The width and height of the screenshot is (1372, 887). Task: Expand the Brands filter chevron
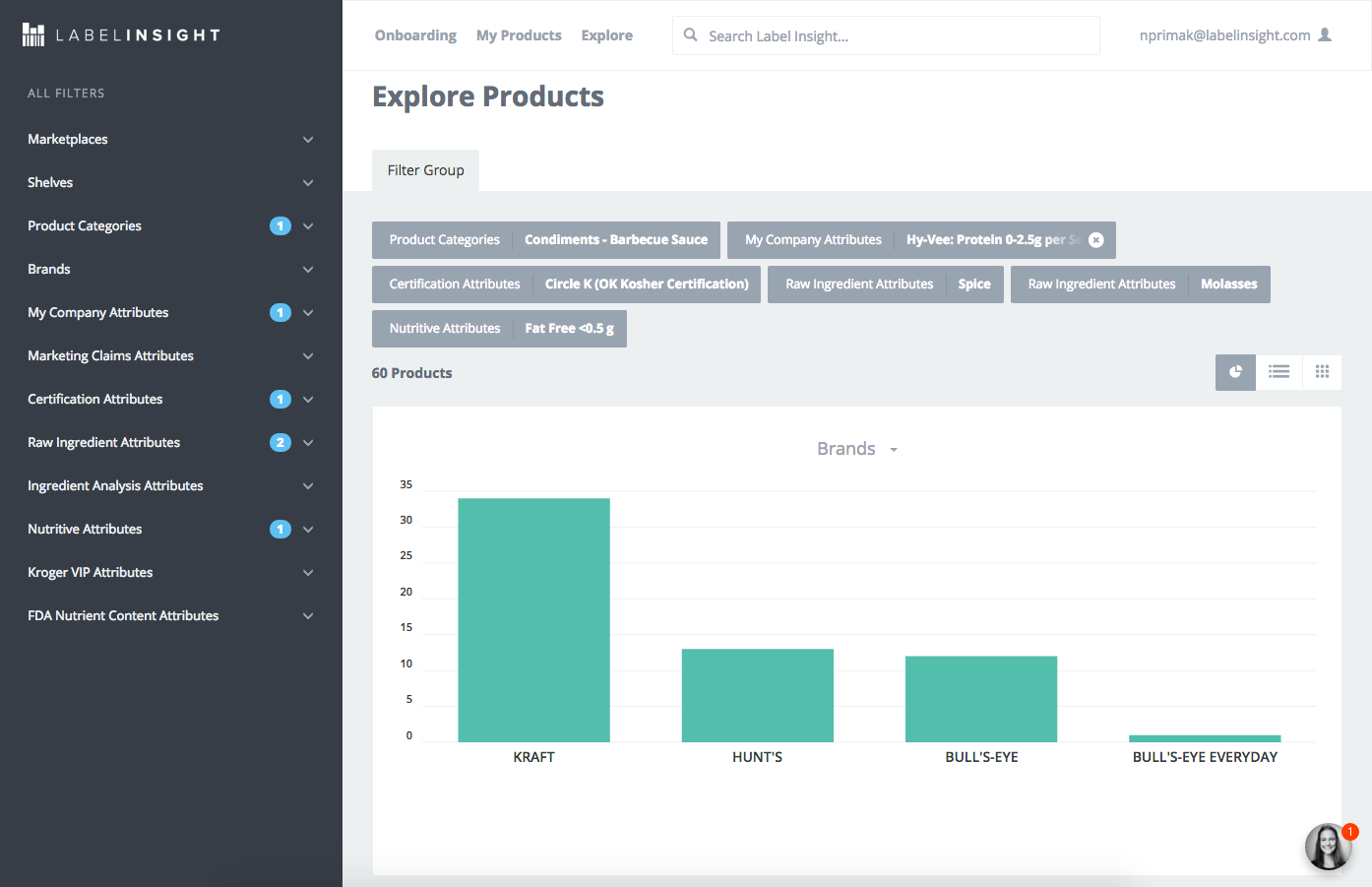(x=308, y=270)
